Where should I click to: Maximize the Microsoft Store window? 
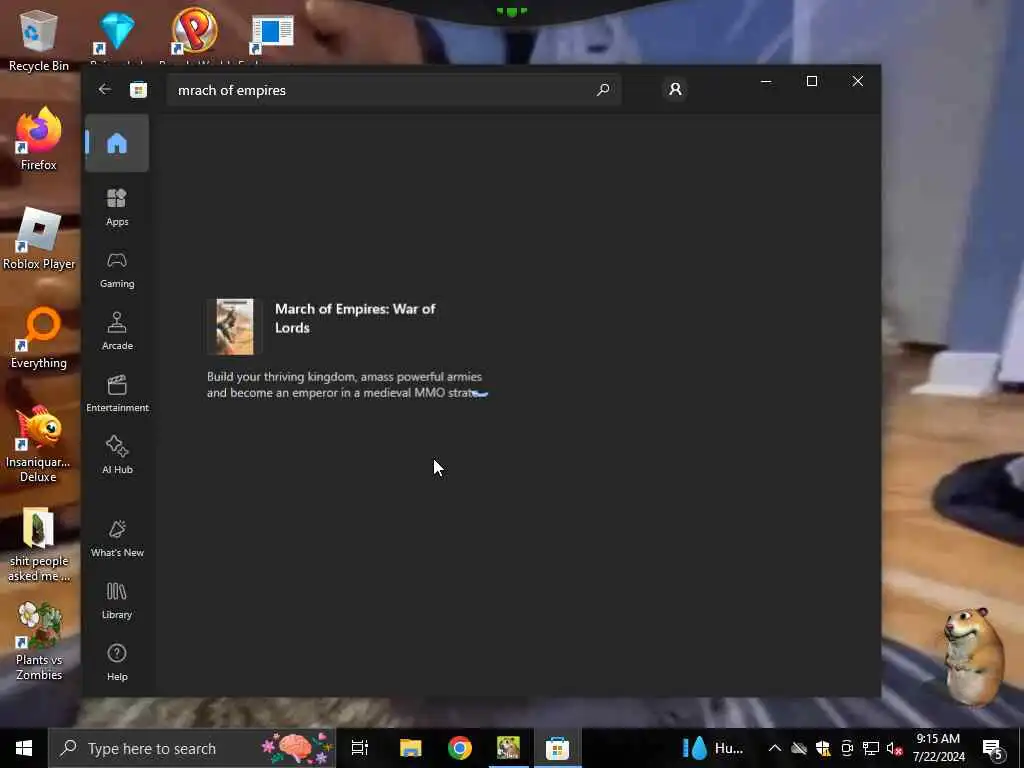click(812, 81)
